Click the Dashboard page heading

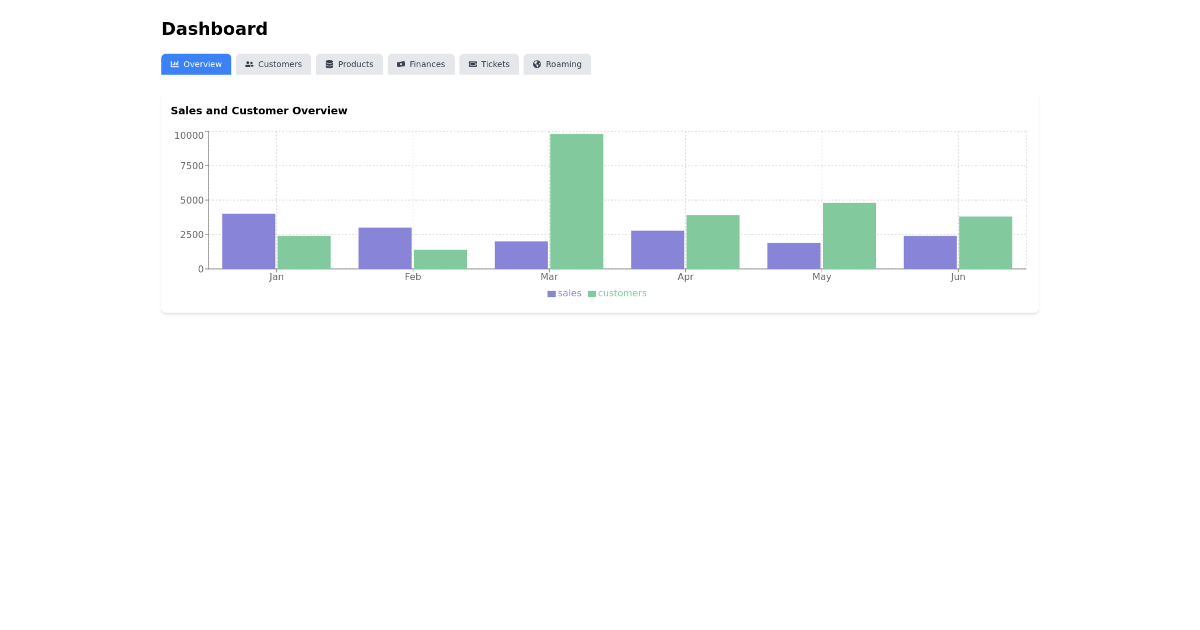coord(214,29)
